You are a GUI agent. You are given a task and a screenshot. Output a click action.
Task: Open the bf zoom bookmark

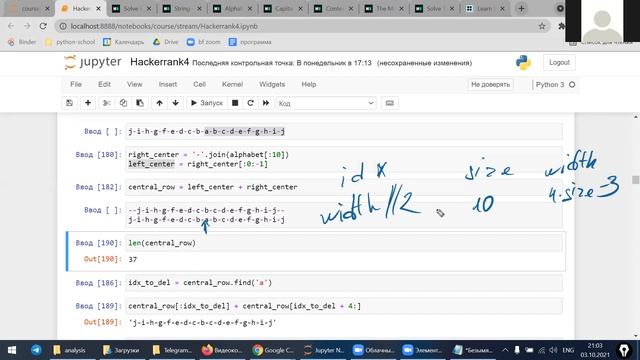pos(203,42)
